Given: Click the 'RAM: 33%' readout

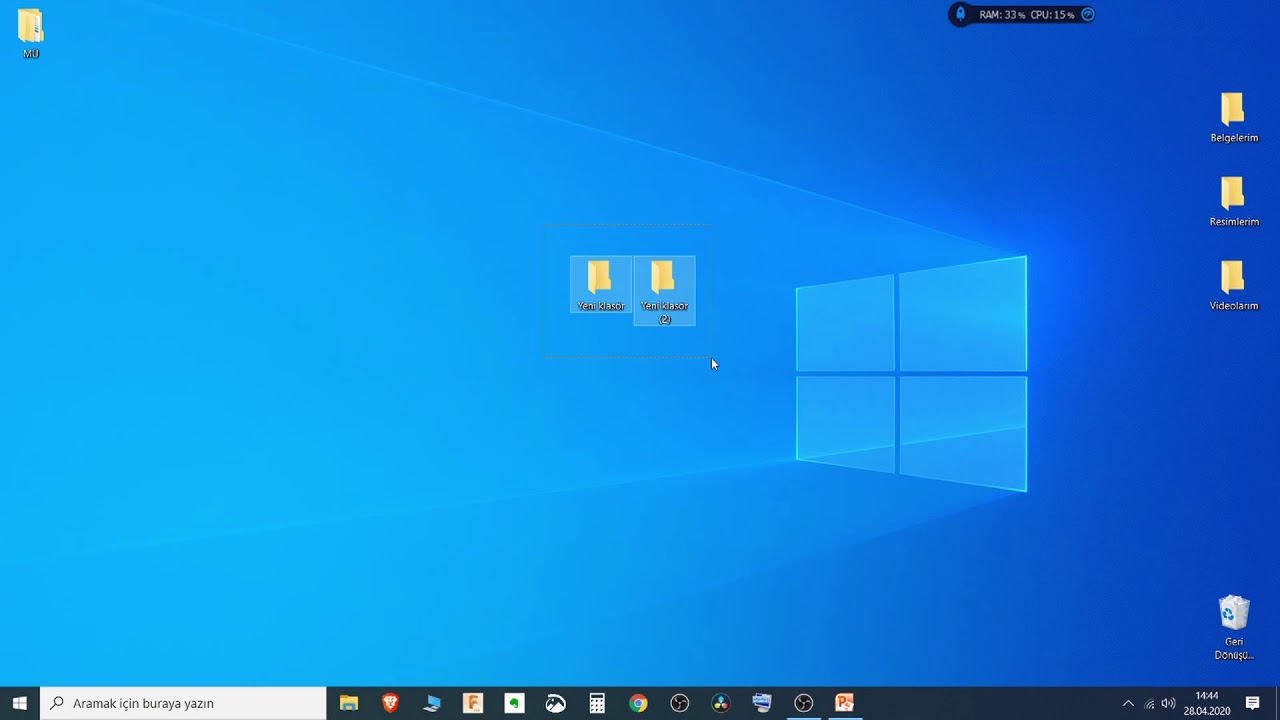Looking at the screenshot, I should 1002,15.
